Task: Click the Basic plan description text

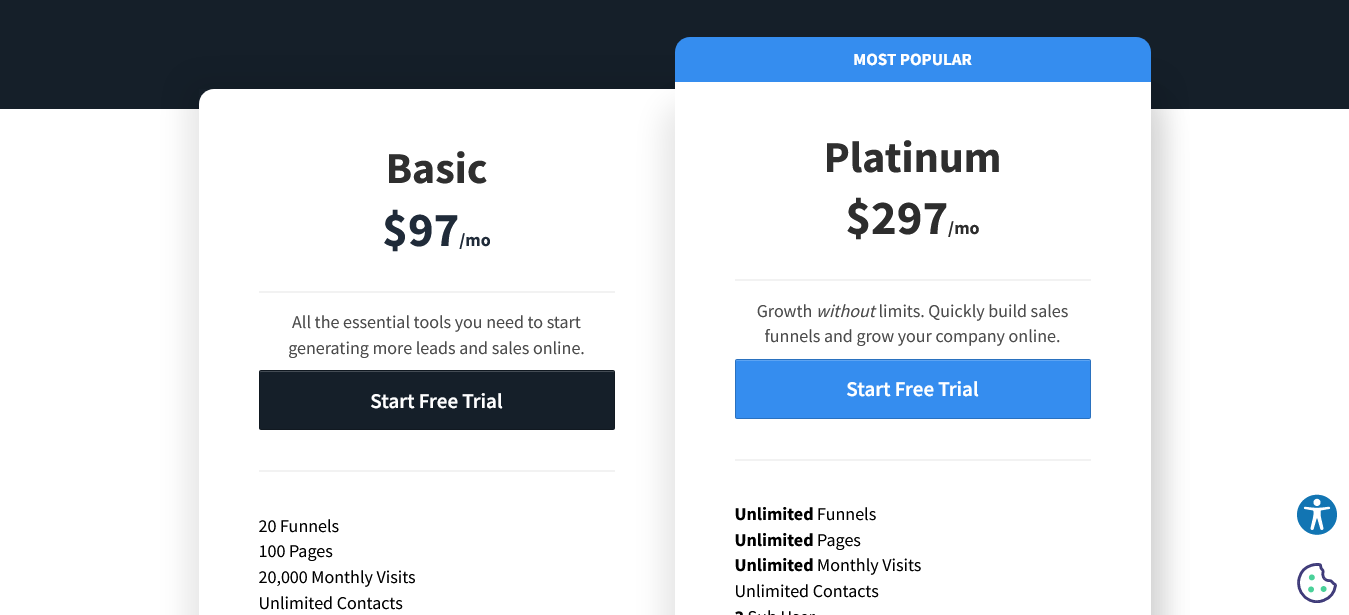Action: coord(436,335)
